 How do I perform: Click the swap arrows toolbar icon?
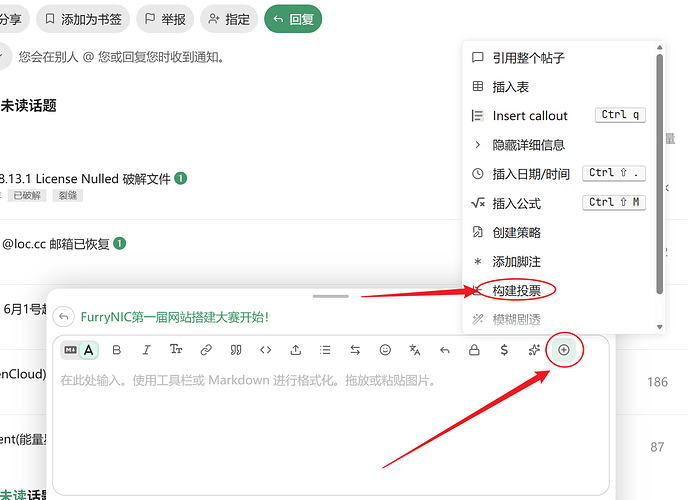pyautogui.click(x=355, y=350)
